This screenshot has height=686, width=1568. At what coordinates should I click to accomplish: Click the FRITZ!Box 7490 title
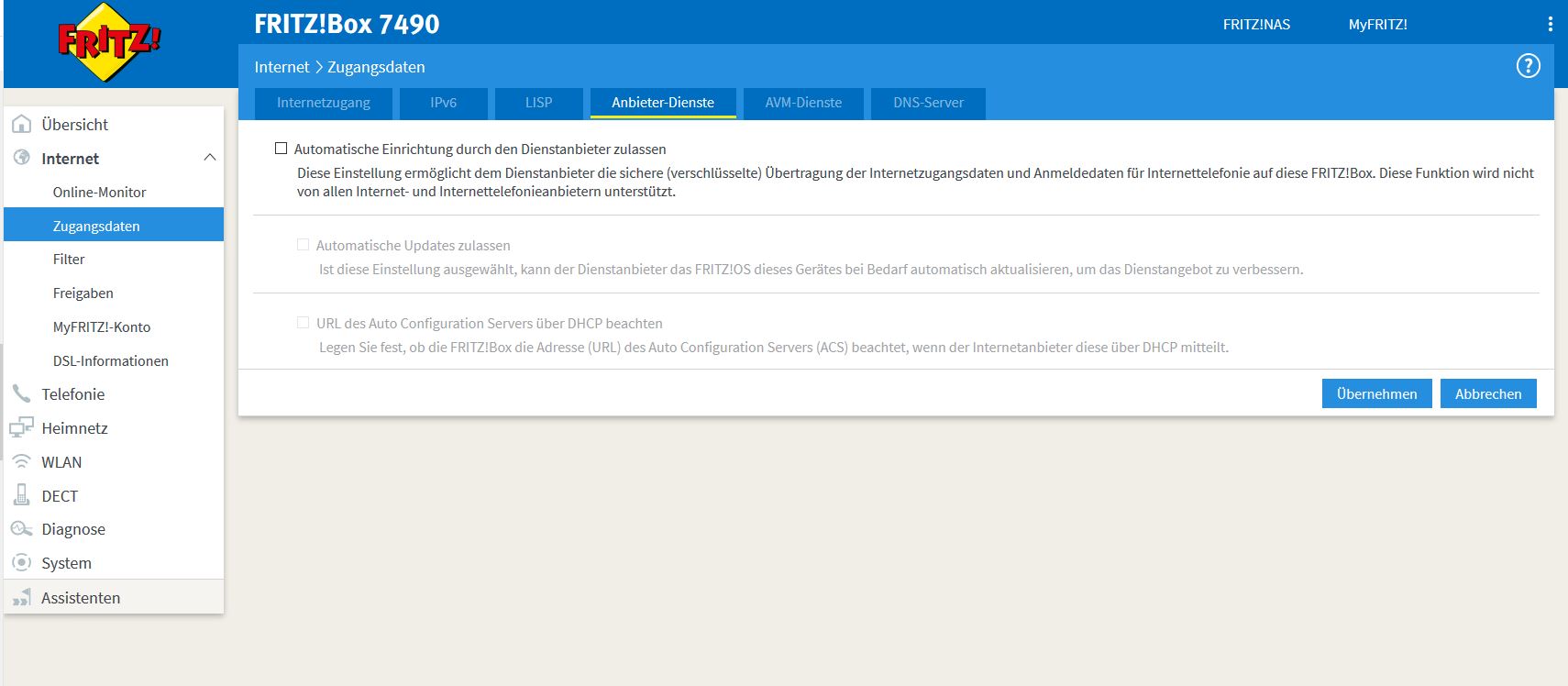[x=347, y=24]
